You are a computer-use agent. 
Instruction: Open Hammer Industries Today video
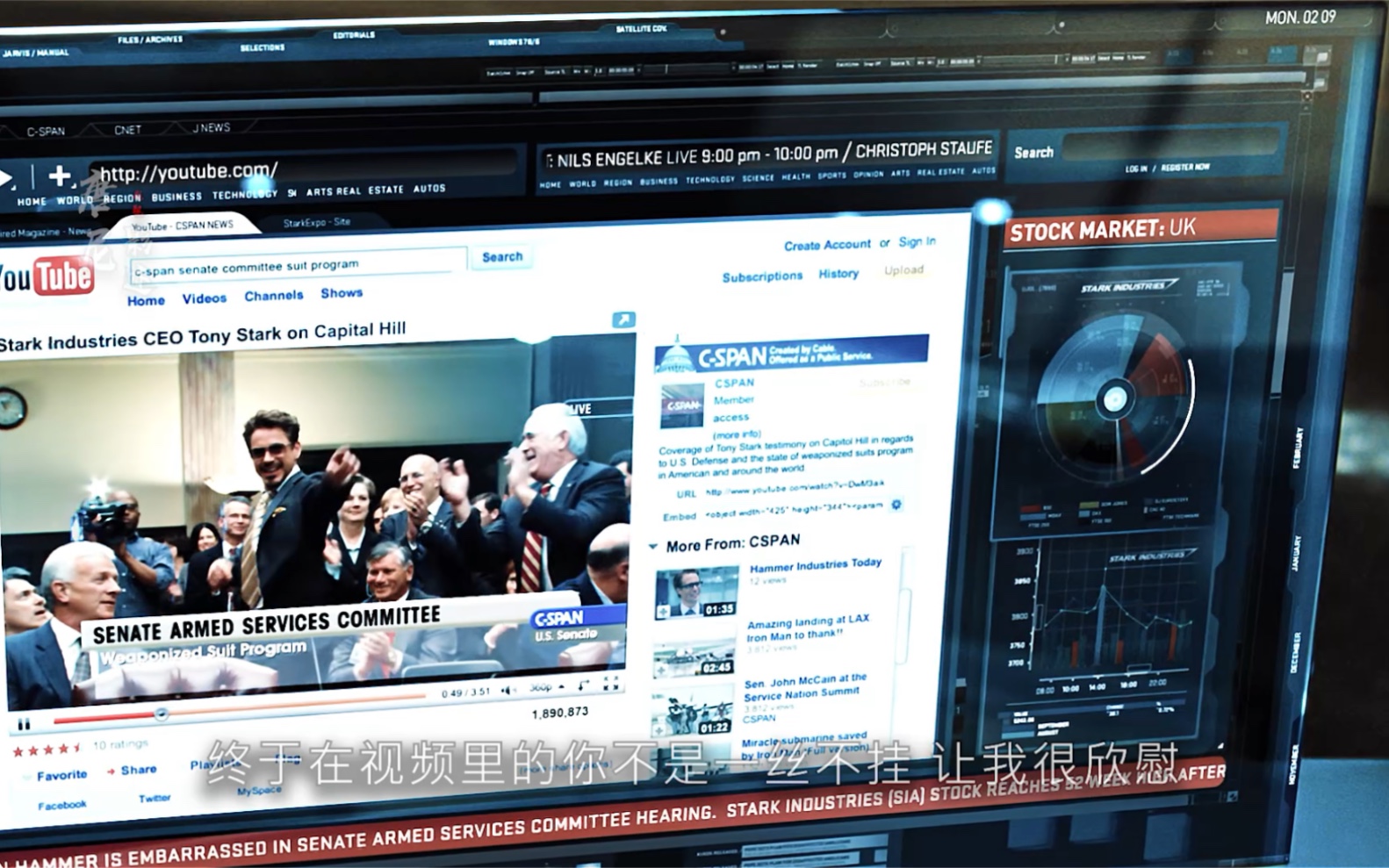click(x=815, y=565)
